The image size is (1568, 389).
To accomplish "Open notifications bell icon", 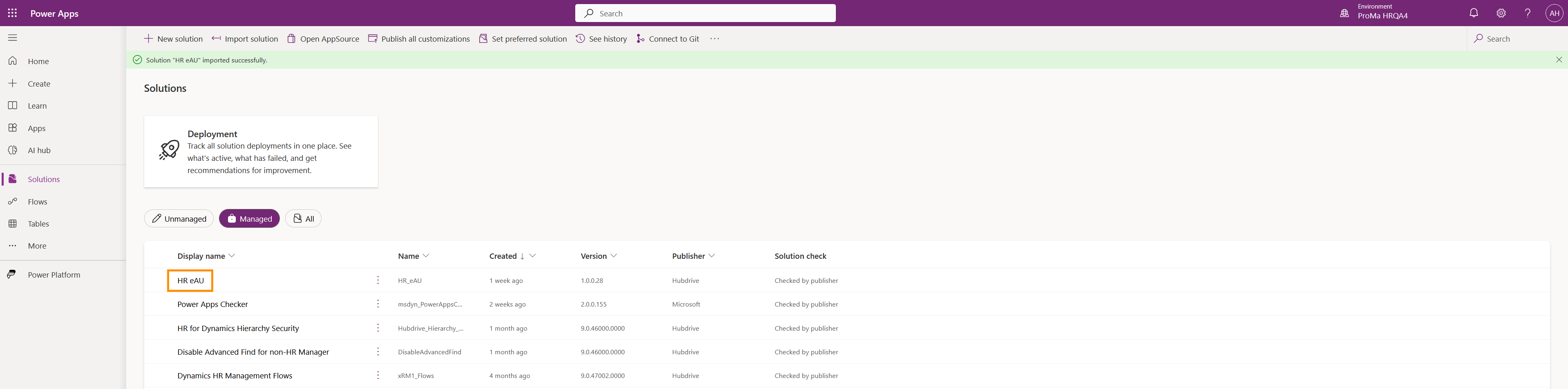I will coord(1474,13).
